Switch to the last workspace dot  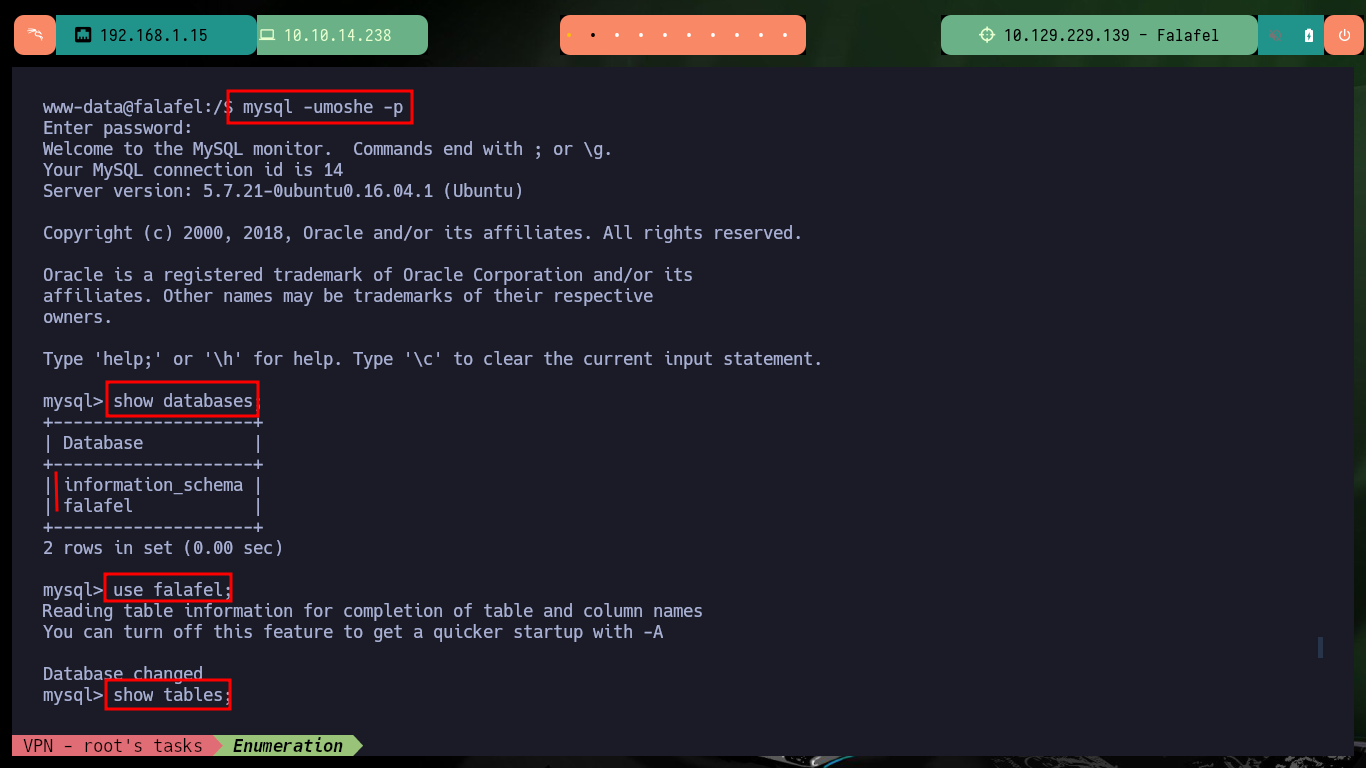click(x=787, y=35)
